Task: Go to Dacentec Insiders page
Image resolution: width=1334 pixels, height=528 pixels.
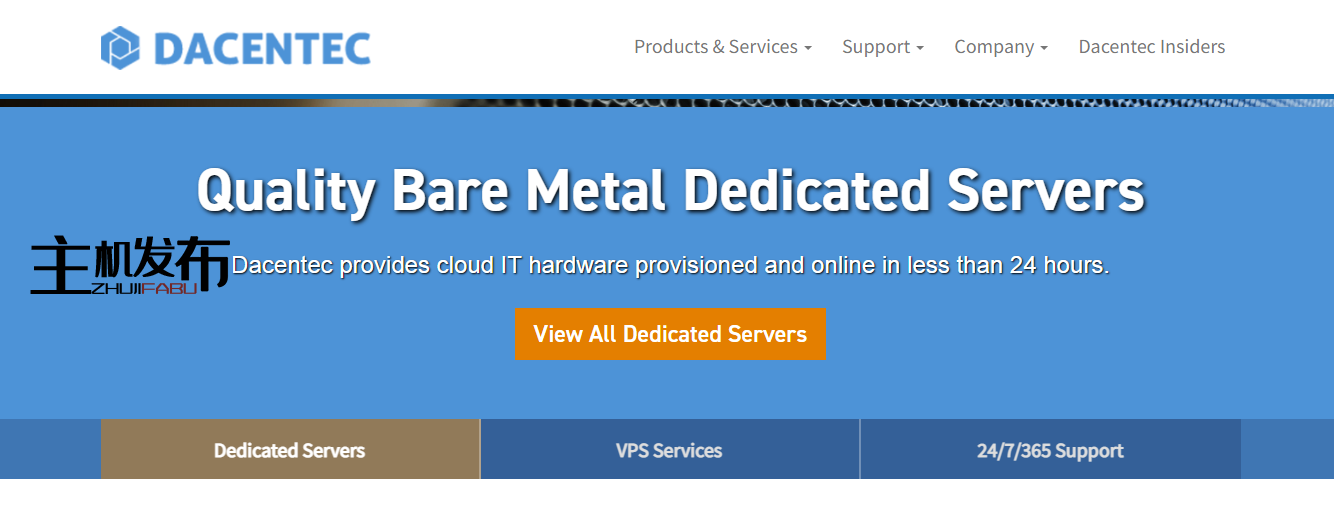Action: 1151,47
